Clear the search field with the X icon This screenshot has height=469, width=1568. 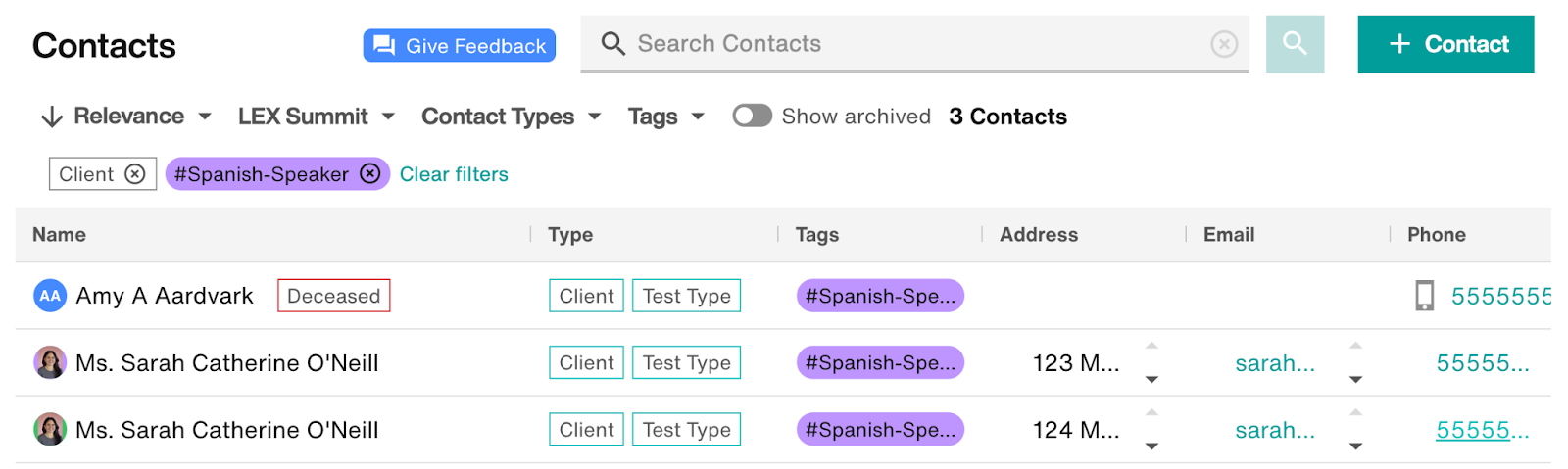click(x=1224, y=44)
